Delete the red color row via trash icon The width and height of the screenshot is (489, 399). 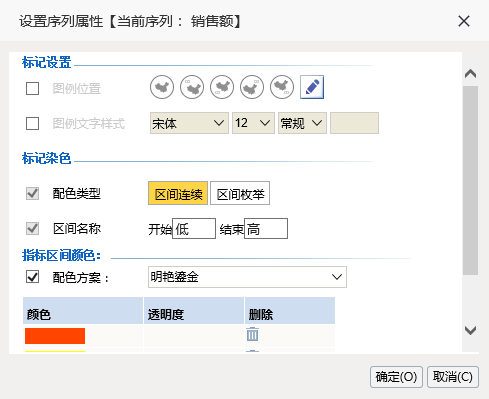pyautogui.click(x=252, y=334)
